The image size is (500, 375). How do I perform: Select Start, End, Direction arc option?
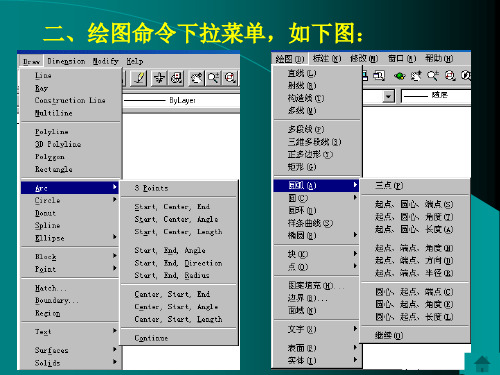179,263
